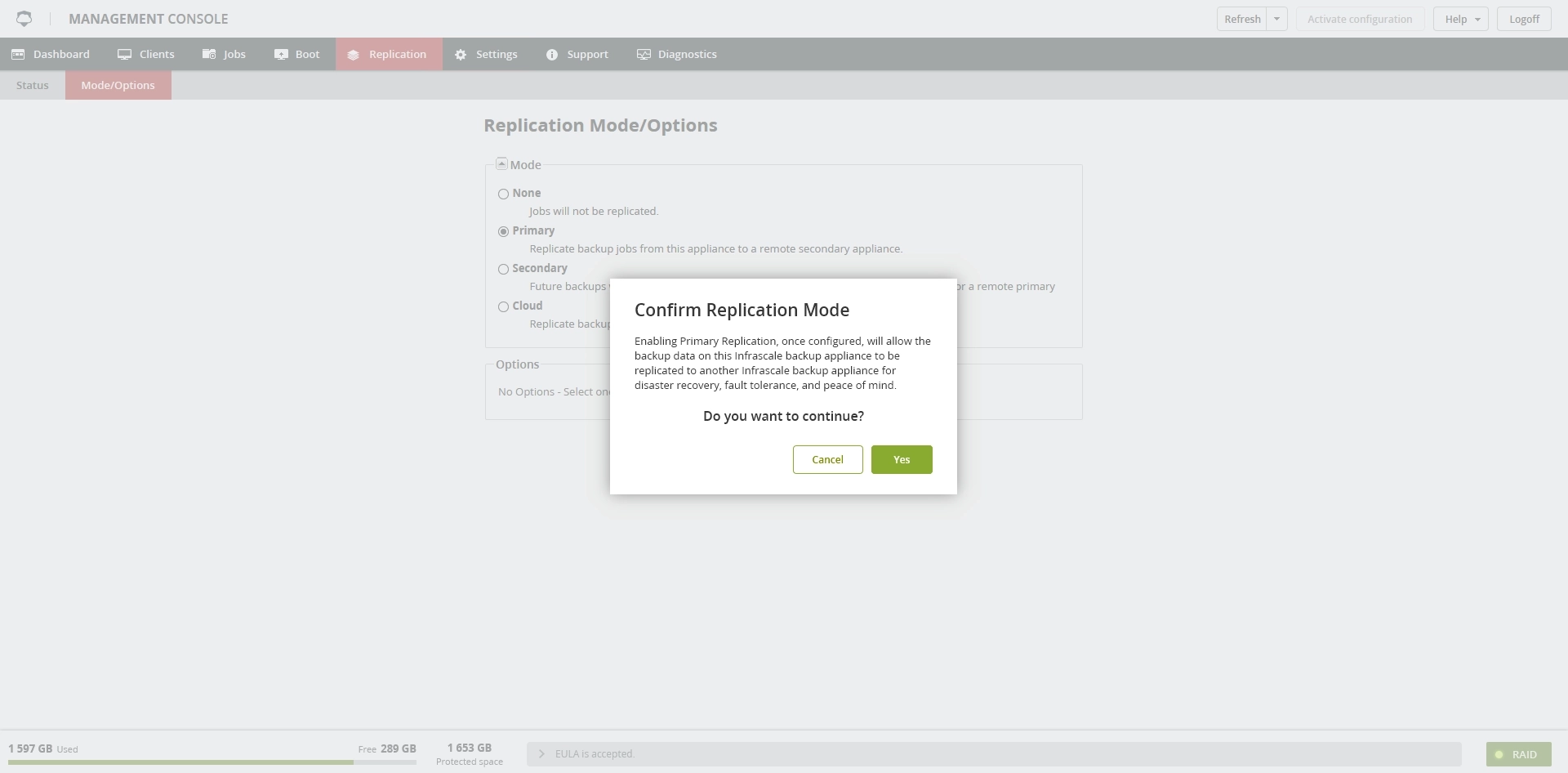Image resolution: width=1568 pixels, height=773 pixels.
Task: Click the Logoff button
Action: (x=1524, y=19)
